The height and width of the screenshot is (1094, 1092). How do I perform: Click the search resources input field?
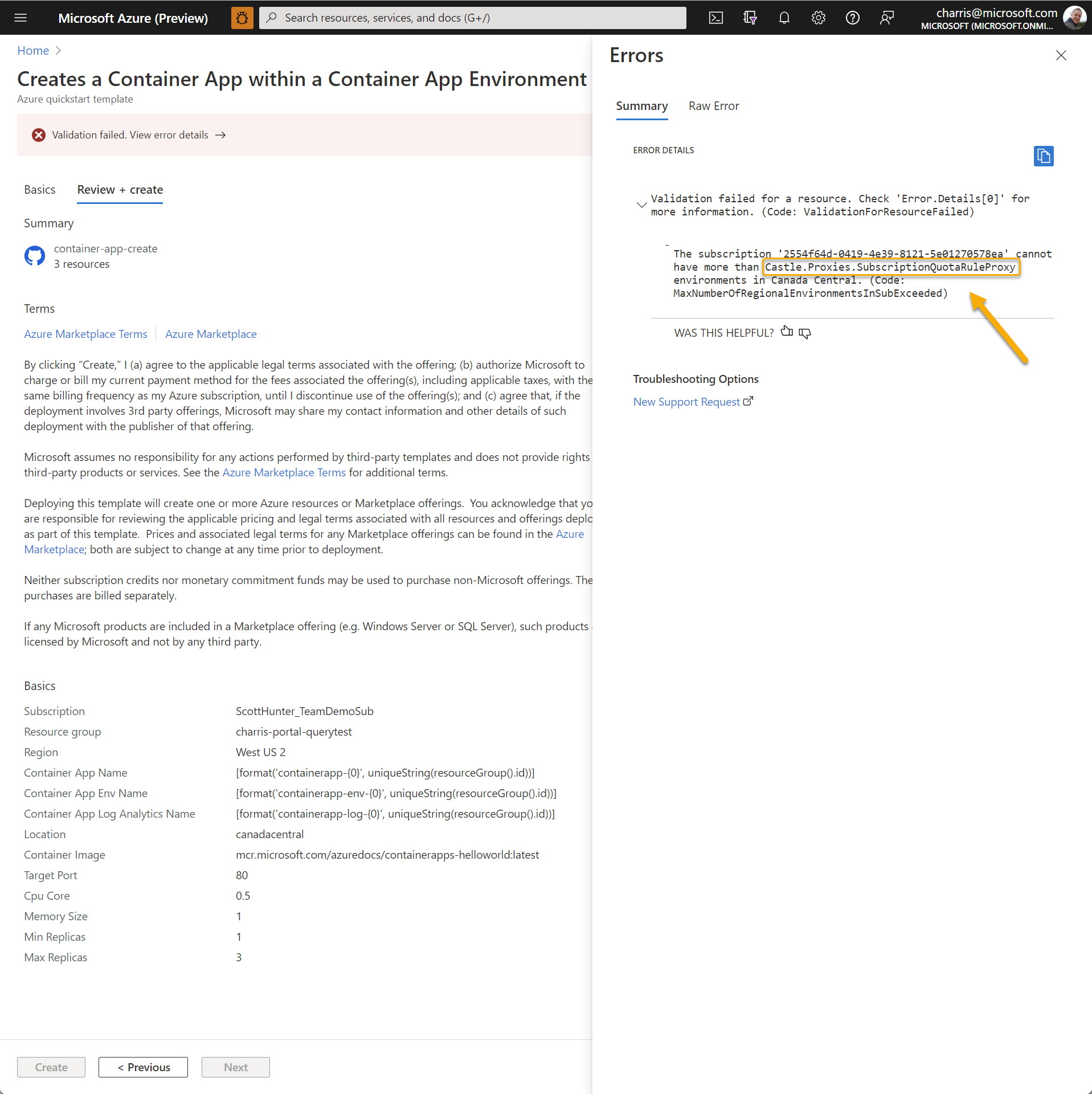click(x=472, y=18)
